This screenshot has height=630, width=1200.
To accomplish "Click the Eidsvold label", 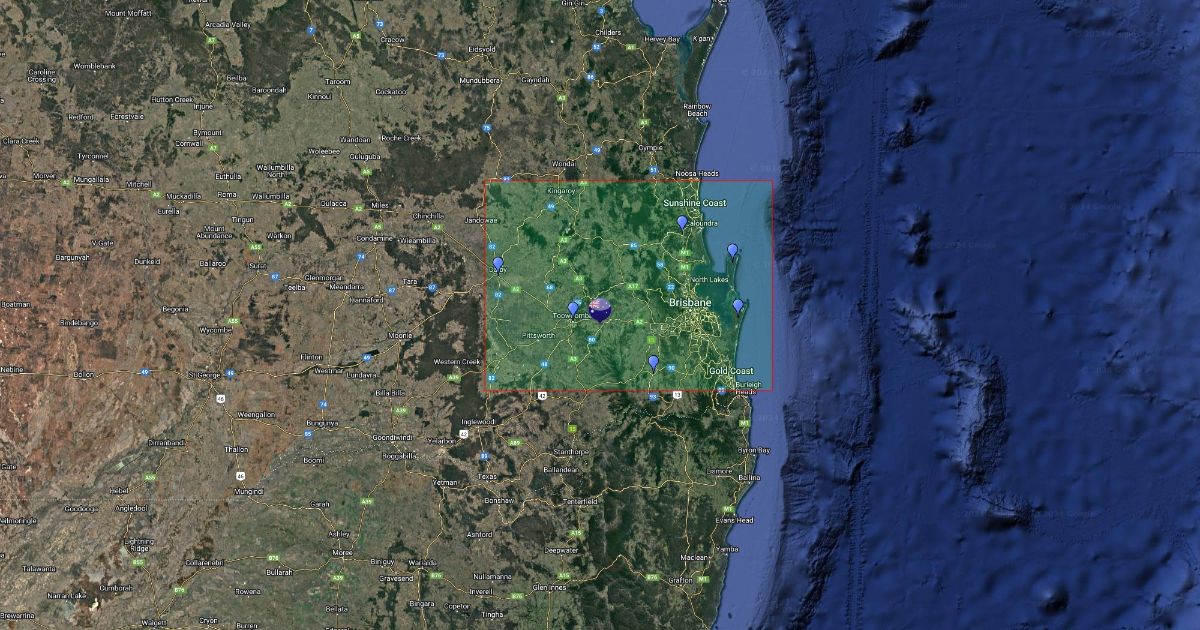I will coord(480,48).
